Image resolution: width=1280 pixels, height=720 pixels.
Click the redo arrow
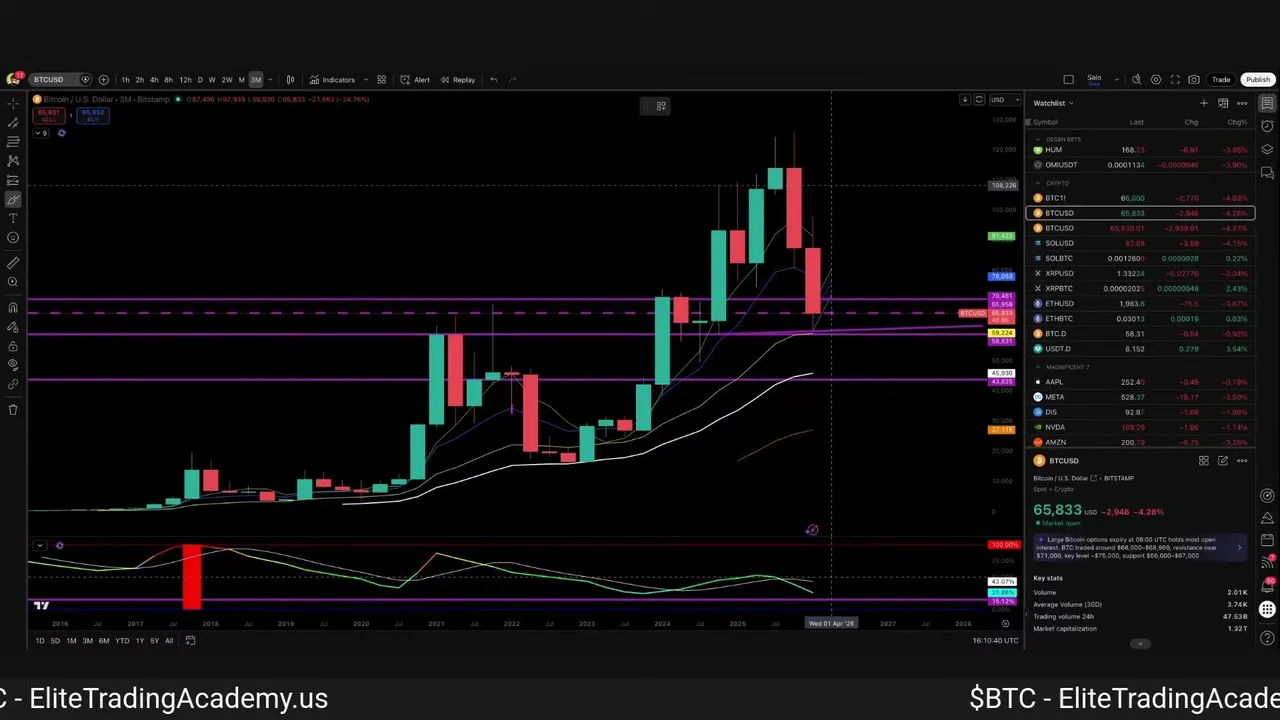513,80
